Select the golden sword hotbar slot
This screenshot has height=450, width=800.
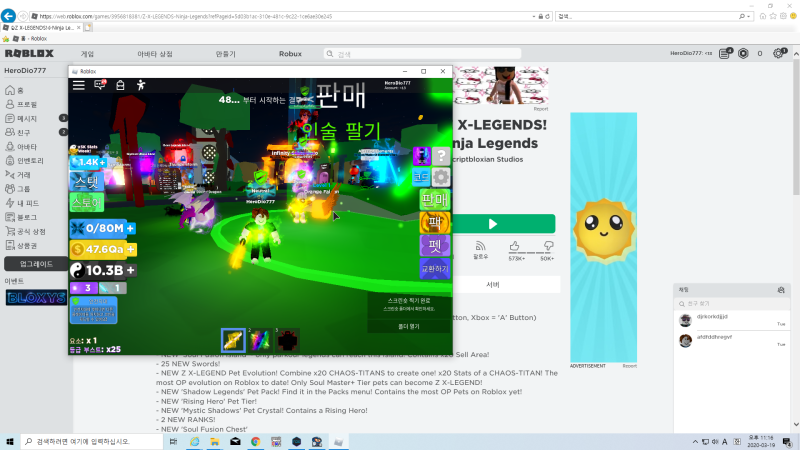pos(233,340)
